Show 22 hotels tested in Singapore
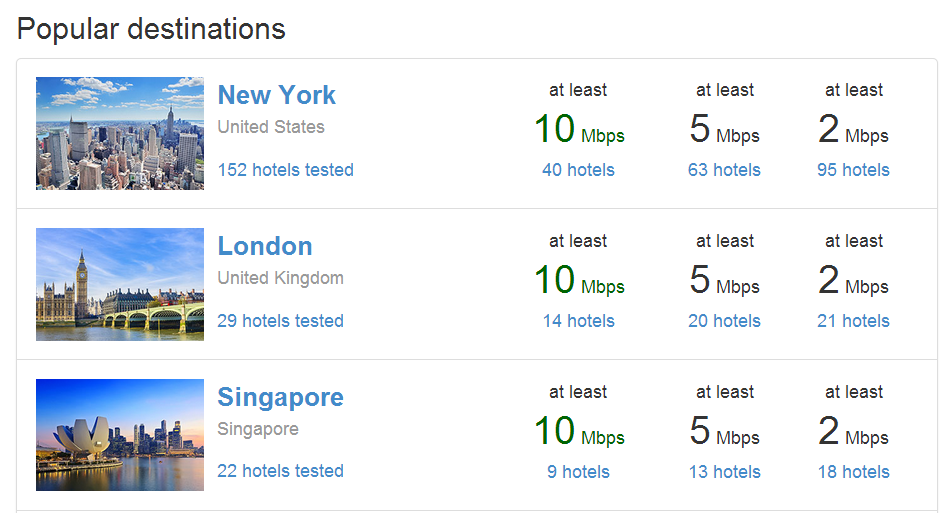The width and height of the screenshot is (946, 513). pyautogui.click(x=280, y=471)
